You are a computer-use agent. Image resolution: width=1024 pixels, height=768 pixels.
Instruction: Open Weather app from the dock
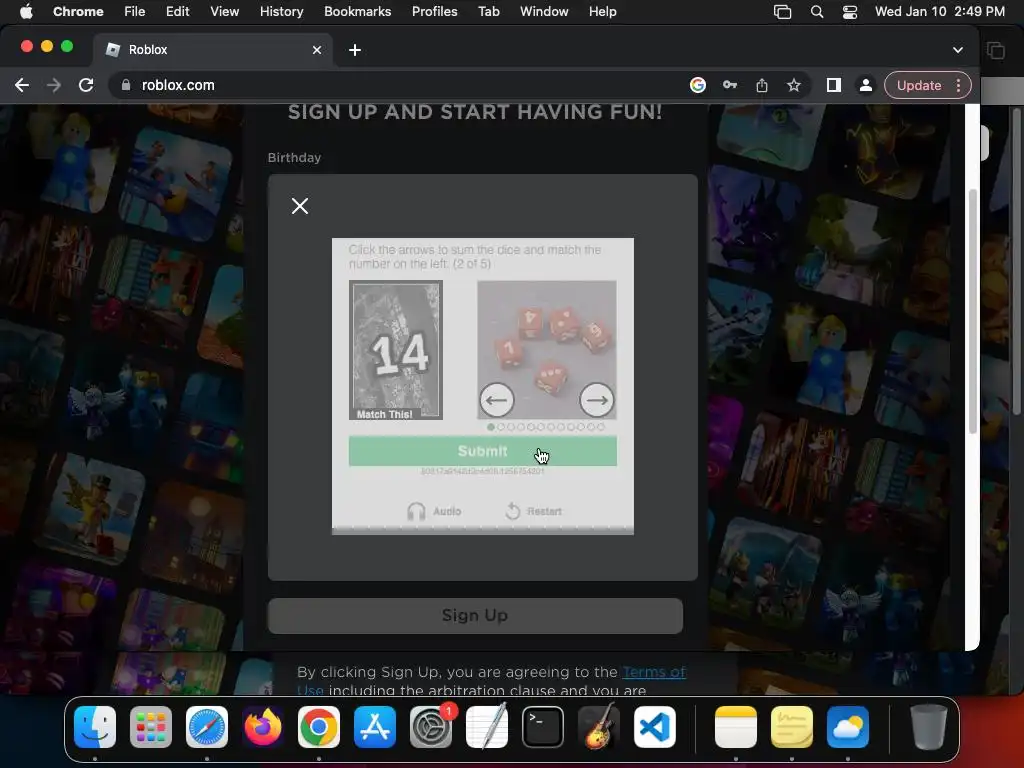pos(848,727)
